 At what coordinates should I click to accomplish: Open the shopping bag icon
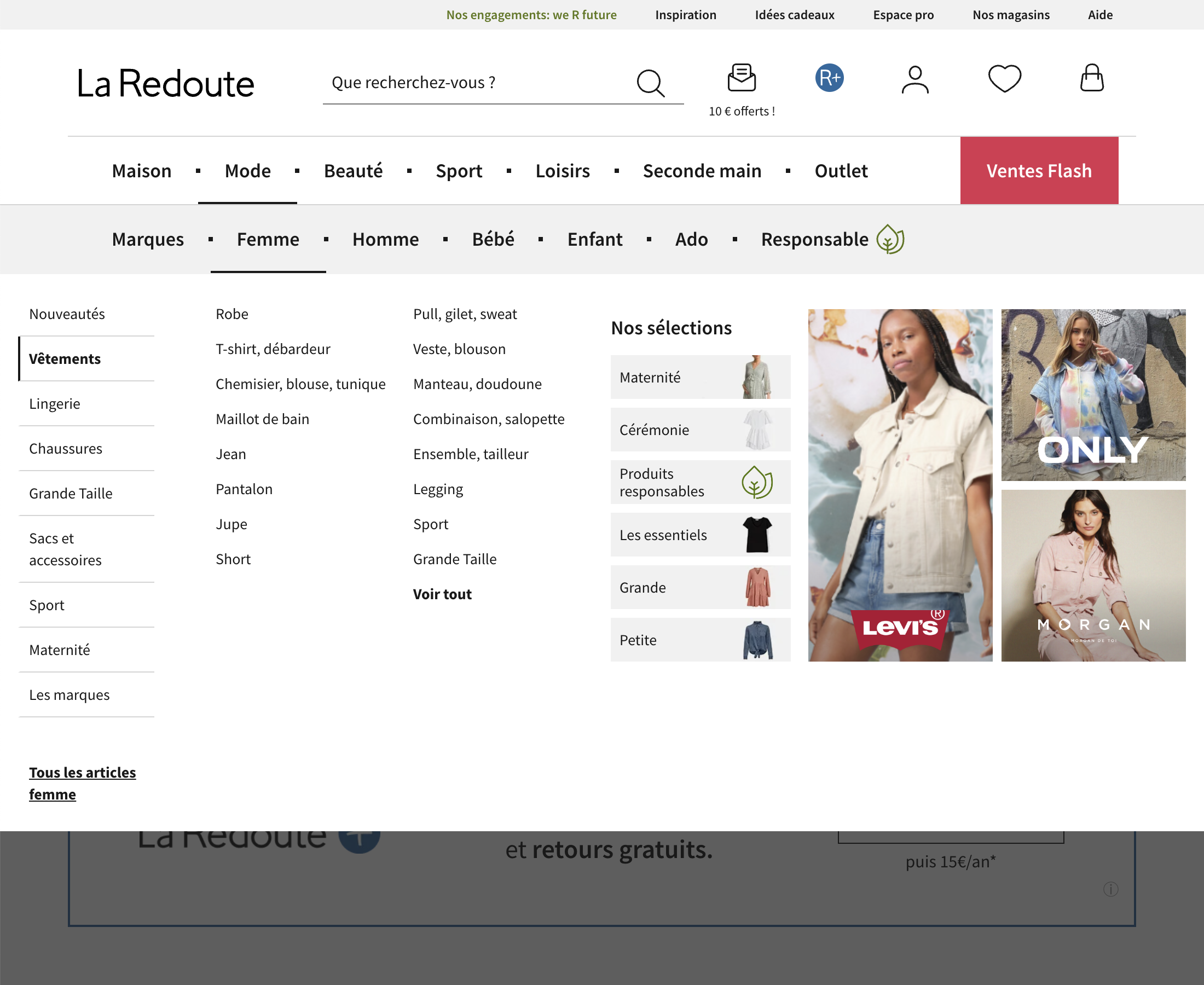(x=1091, y=78)
